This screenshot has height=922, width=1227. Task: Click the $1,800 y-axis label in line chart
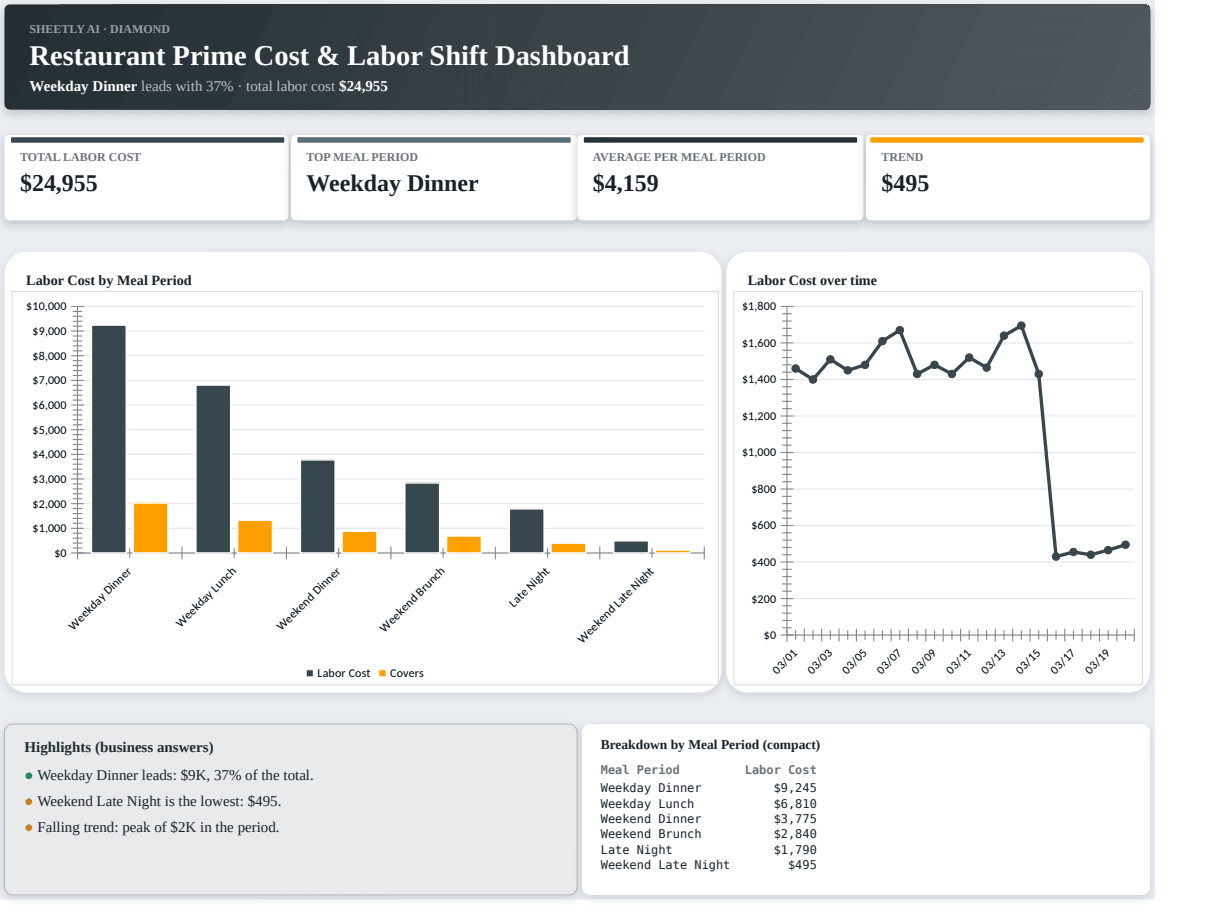pyautogui.click(x=759, y=307)
